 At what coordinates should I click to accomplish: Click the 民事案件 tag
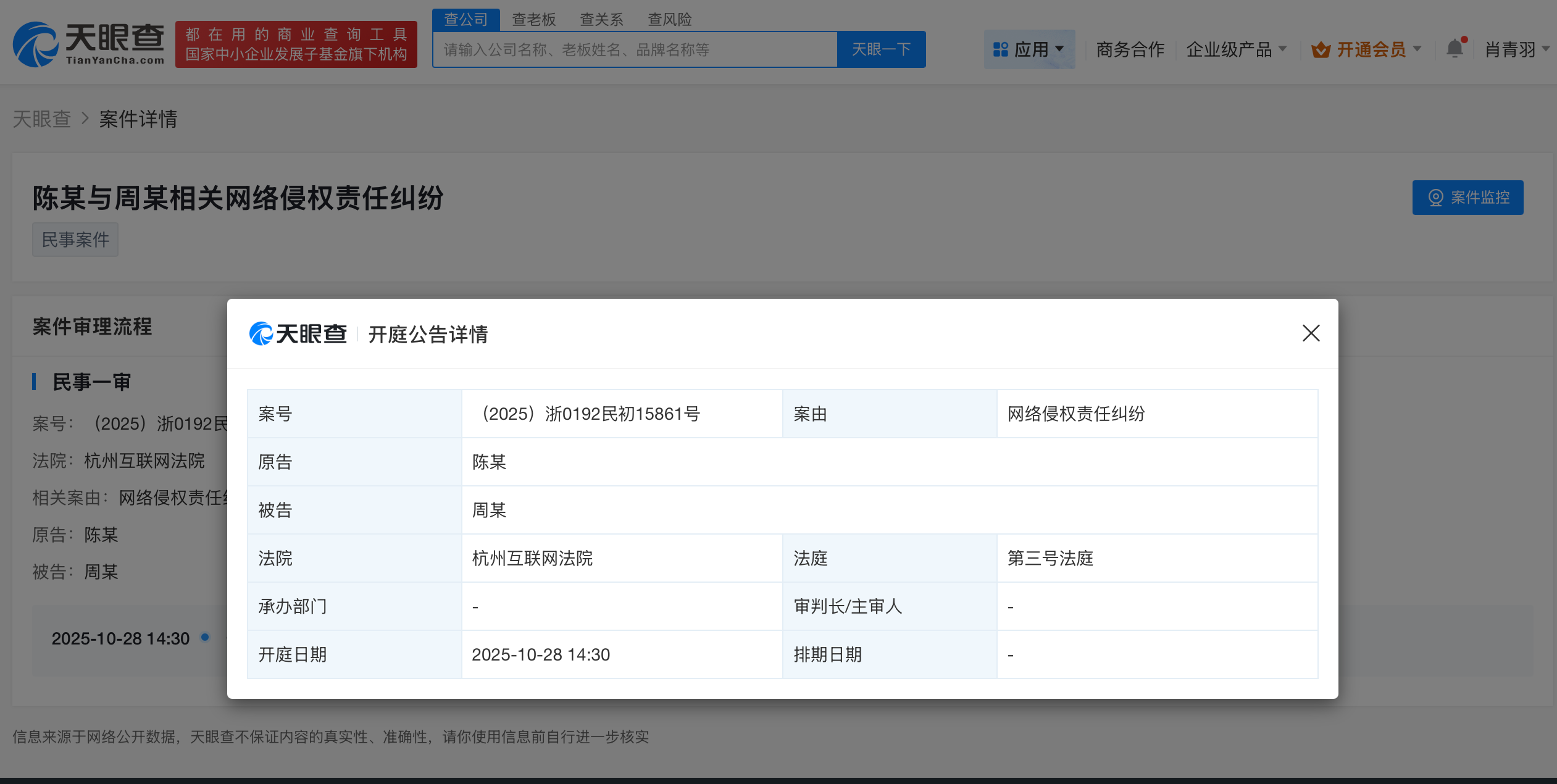click(x=75, y=240)
